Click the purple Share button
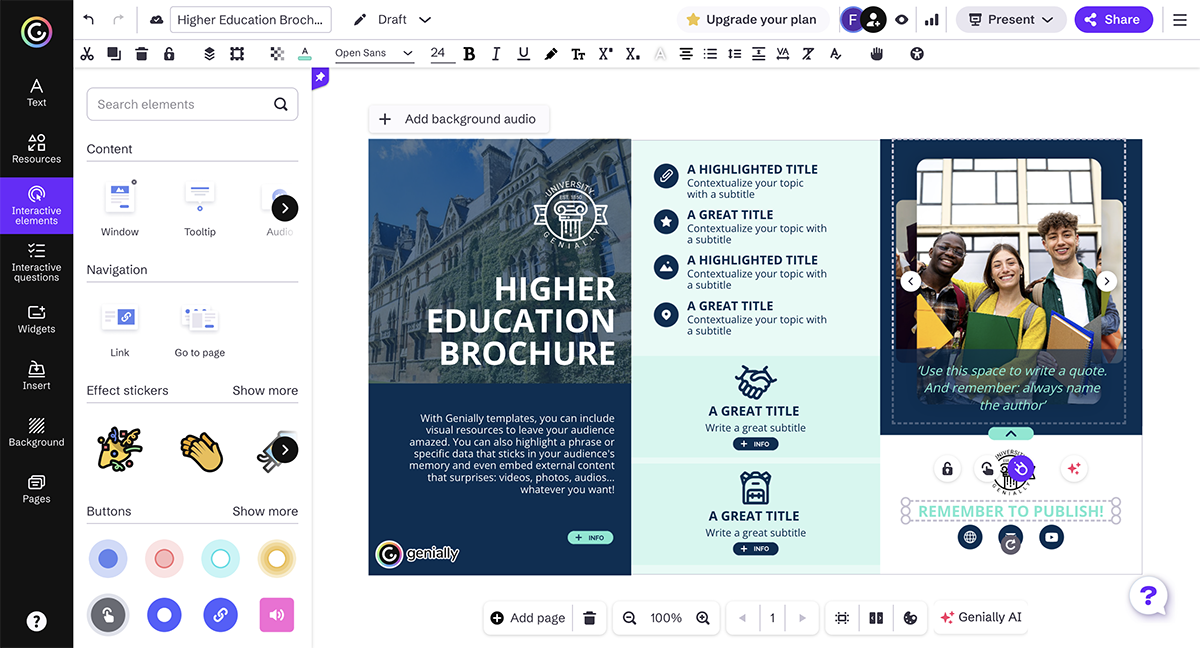The width and height of the screenshot is (1200, 648). click(x=1112, y=19)
